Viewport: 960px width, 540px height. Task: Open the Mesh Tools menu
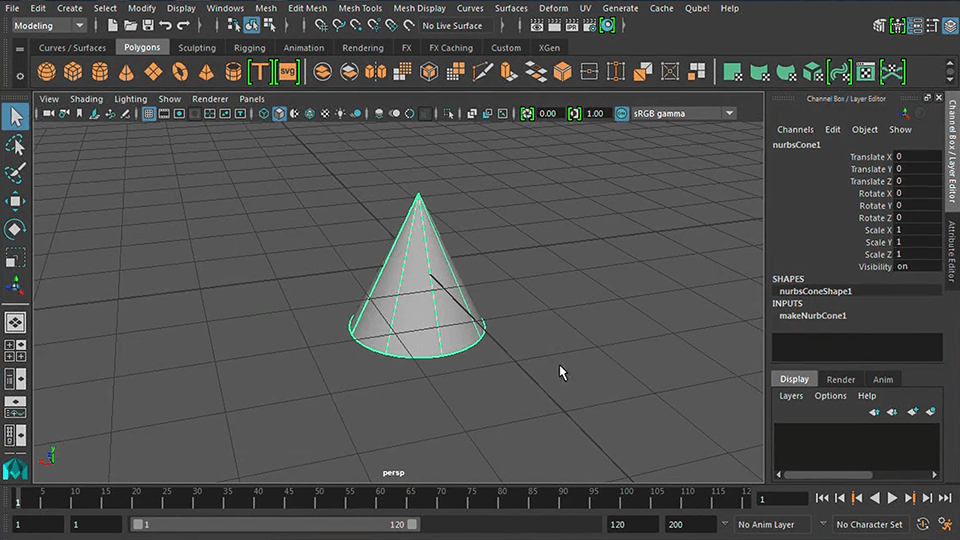[x=360, y=9]
